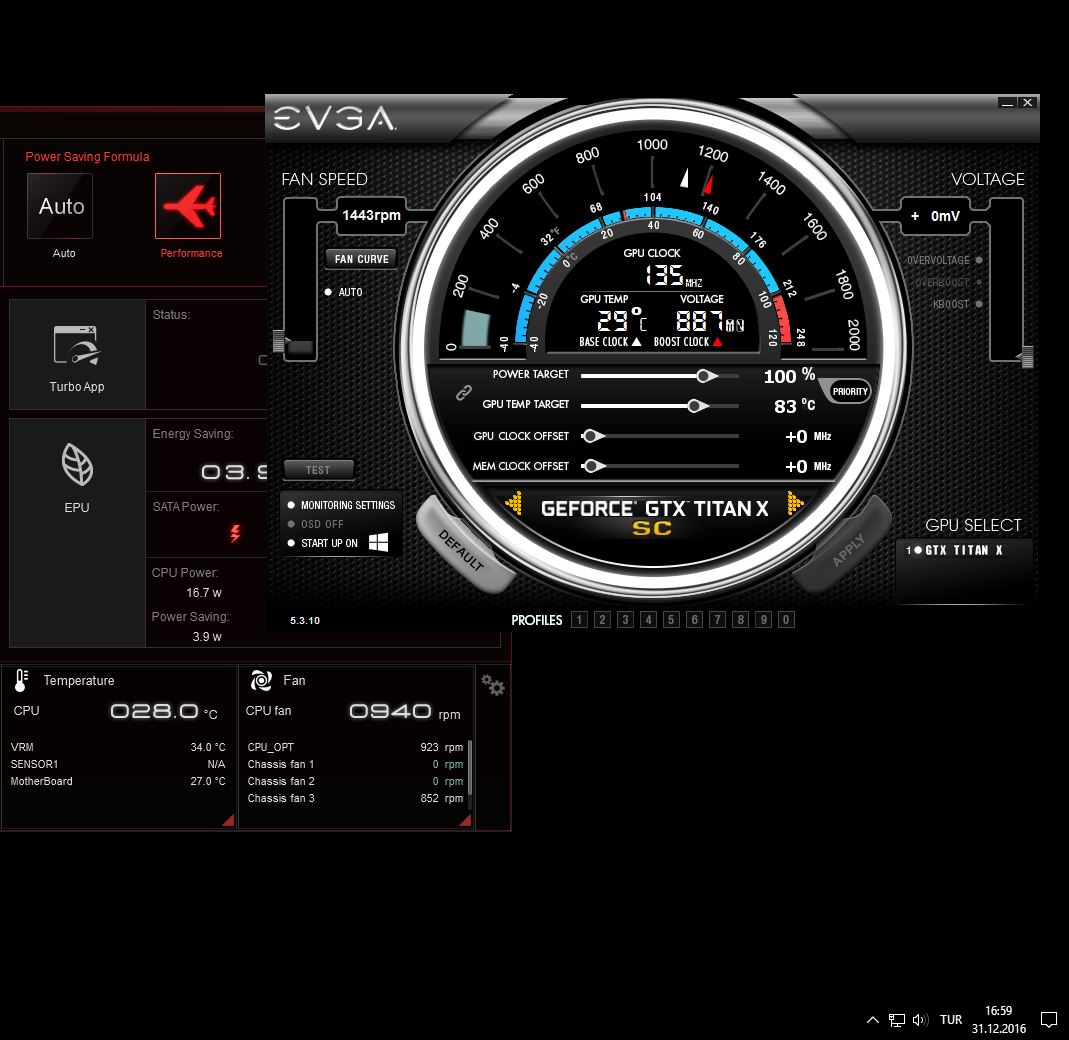Image resolution: width=1069 pixels, height=1040 pixels.
Task: Select profile slot 8
Action: [740, 620]
